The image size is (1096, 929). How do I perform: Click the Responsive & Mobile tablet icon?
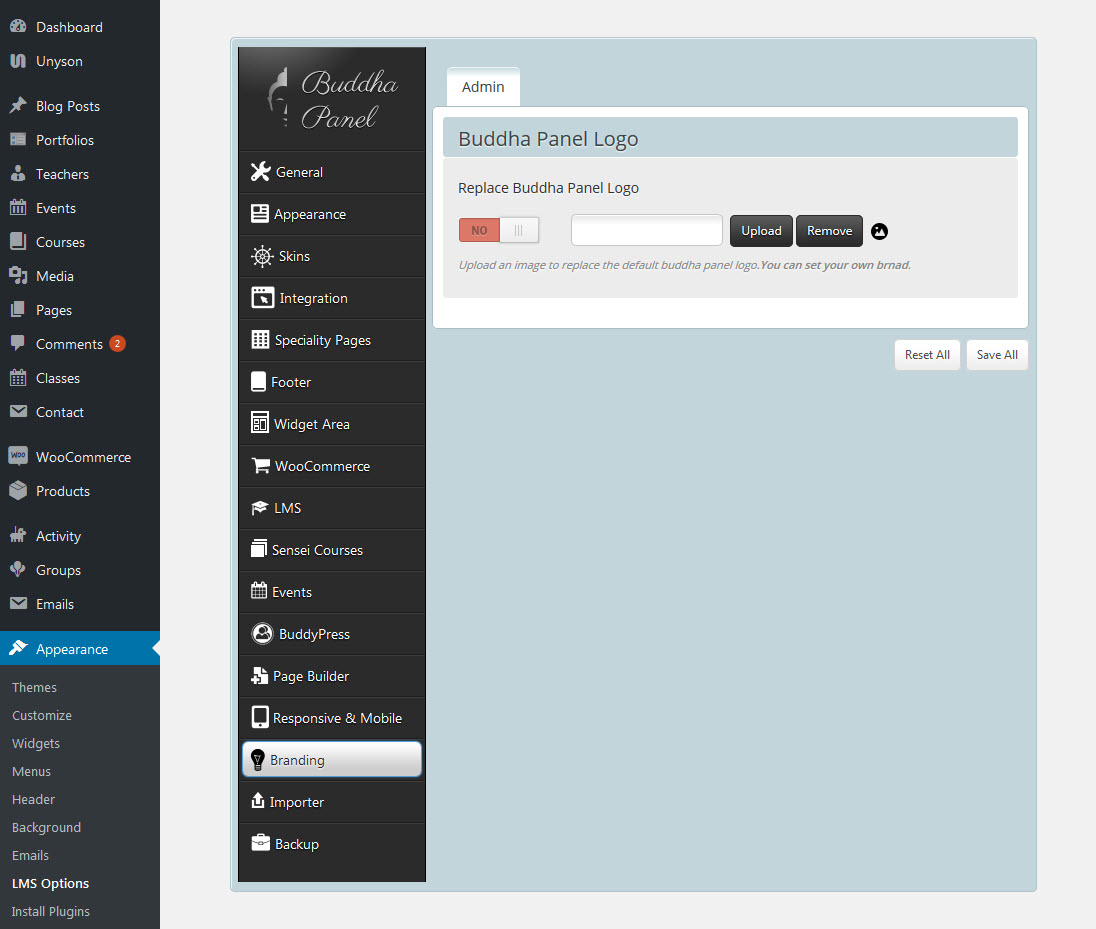260,718
